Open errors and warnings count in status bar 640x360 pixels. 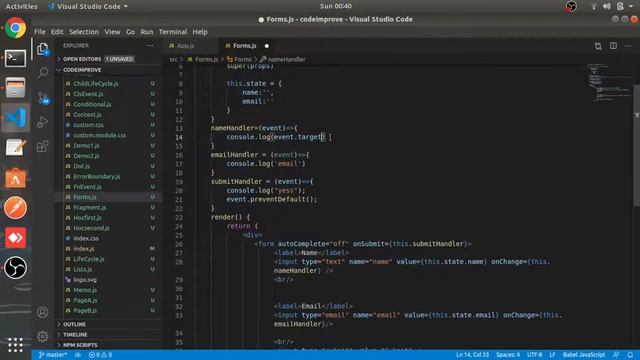(x=100, y=355)
